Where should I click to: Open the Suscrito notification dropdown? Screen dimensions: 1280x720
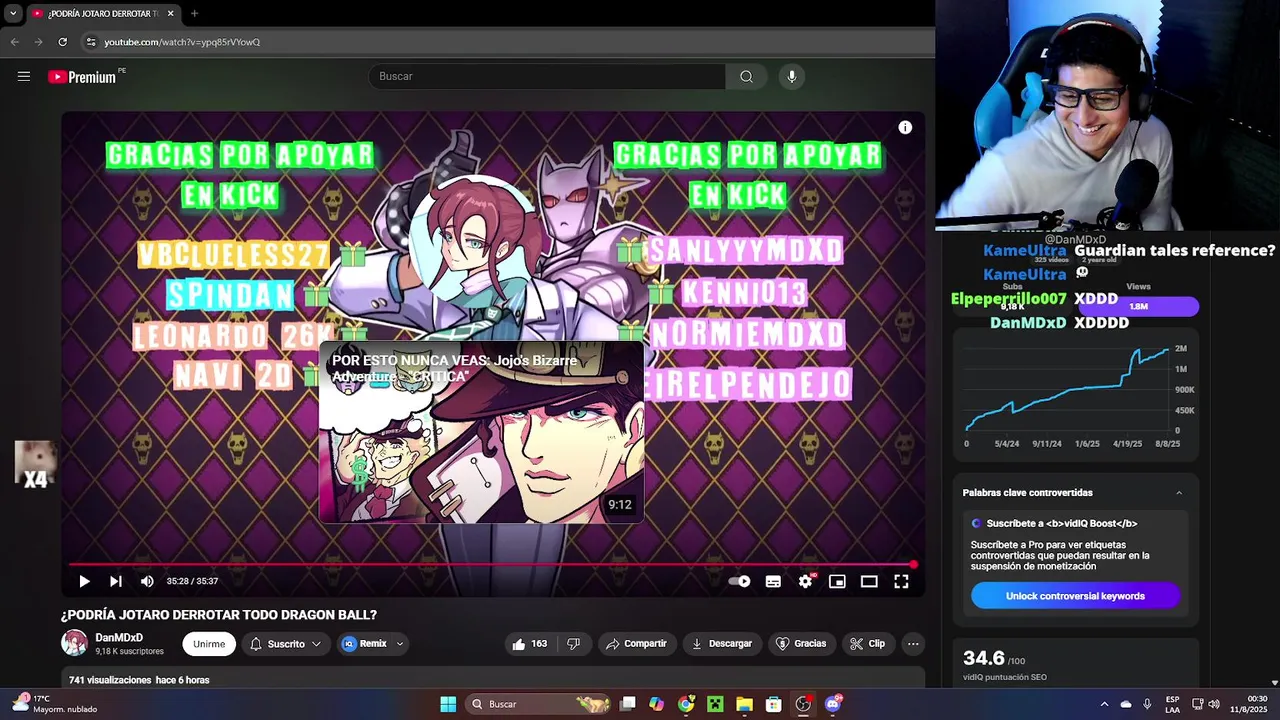coord(285,644)
